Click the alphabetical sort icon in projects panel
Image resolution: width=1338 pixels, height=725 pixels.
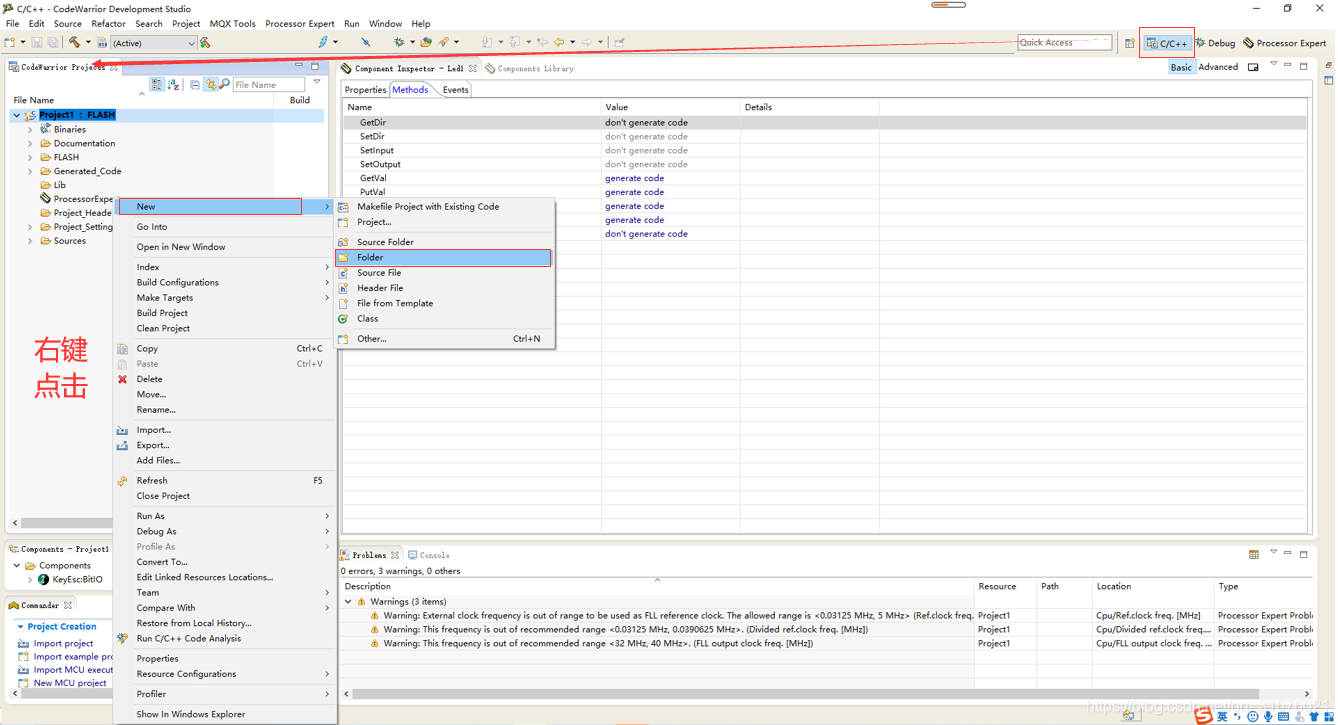click(x=174, y=85)
